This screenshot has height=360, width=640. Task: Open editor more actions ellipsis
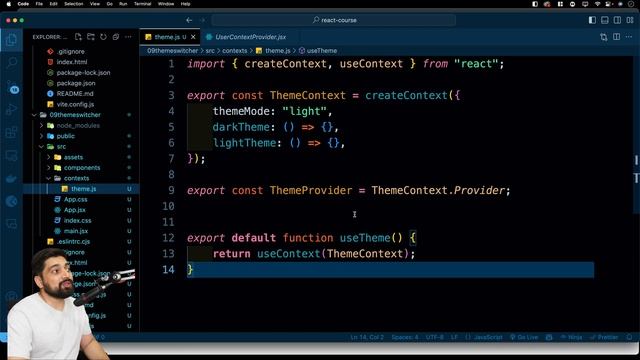[x=629, y=37]
